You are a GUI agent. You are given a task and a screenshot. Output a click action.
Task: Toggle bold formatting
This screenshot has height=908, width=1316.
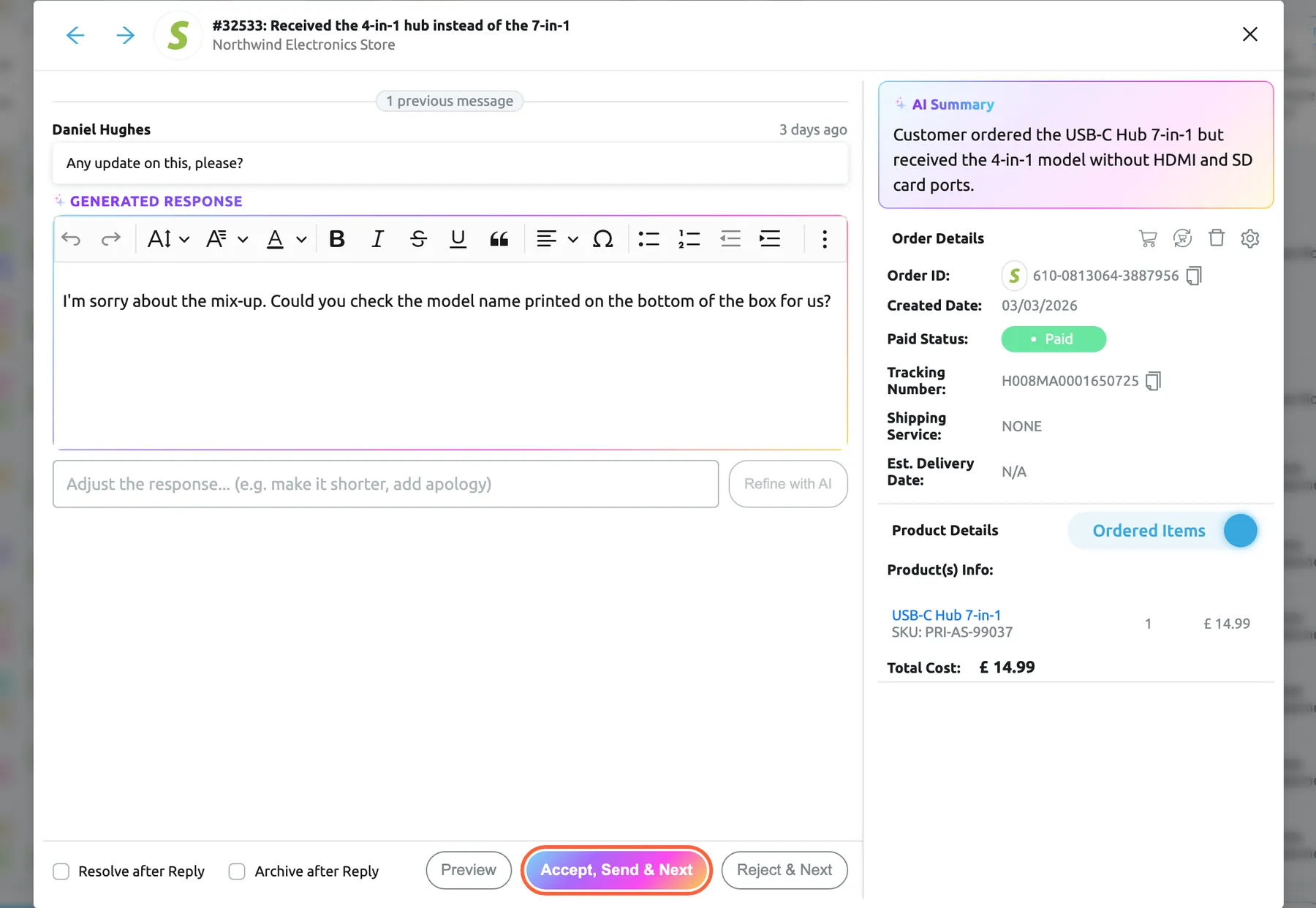(x=336, y=239)
